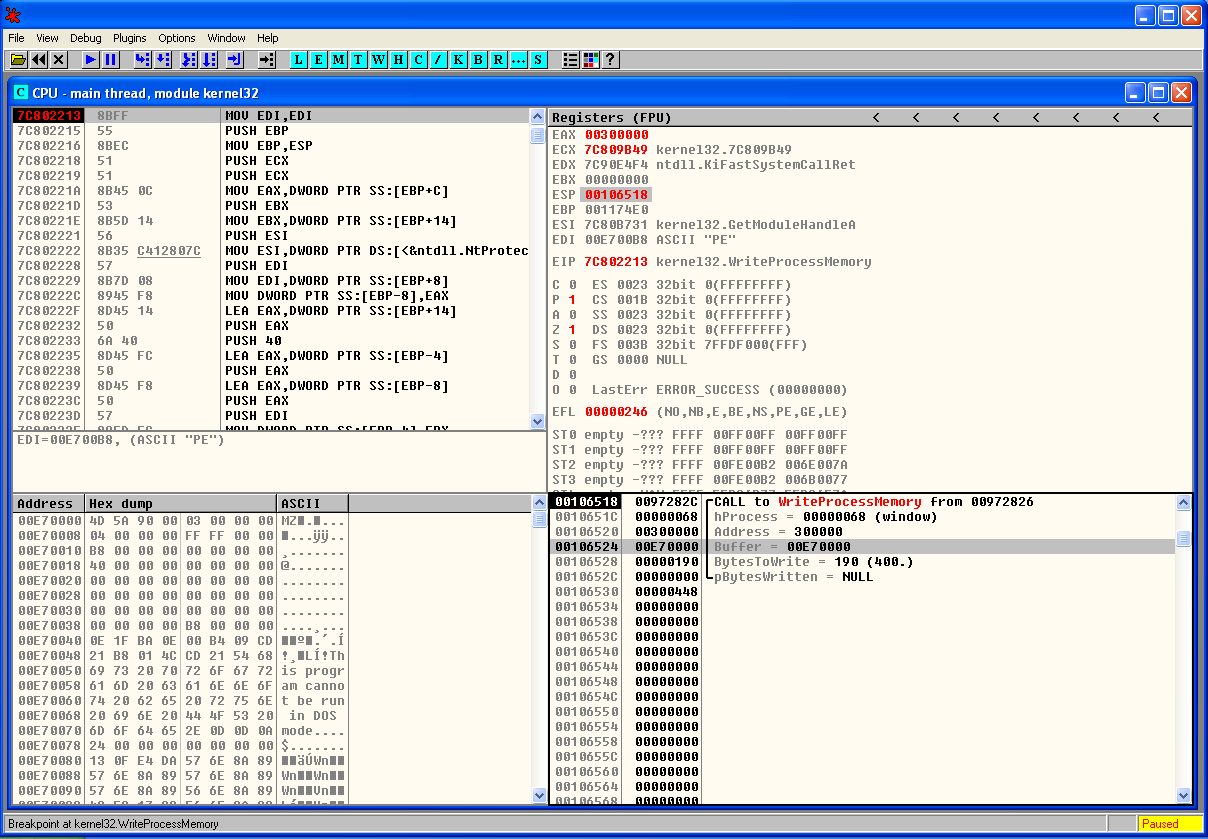The image size is (1208, 839).
Task: Select the PUSH EBP instruction line
Action: point(255,131)
